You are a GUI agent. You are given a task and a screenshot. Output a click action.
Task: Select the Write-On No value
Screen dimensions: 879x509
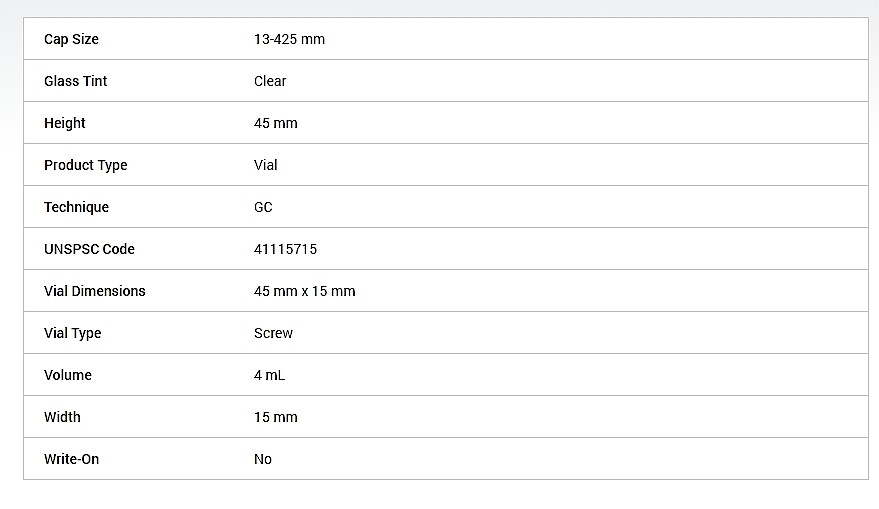click(263, 459)
